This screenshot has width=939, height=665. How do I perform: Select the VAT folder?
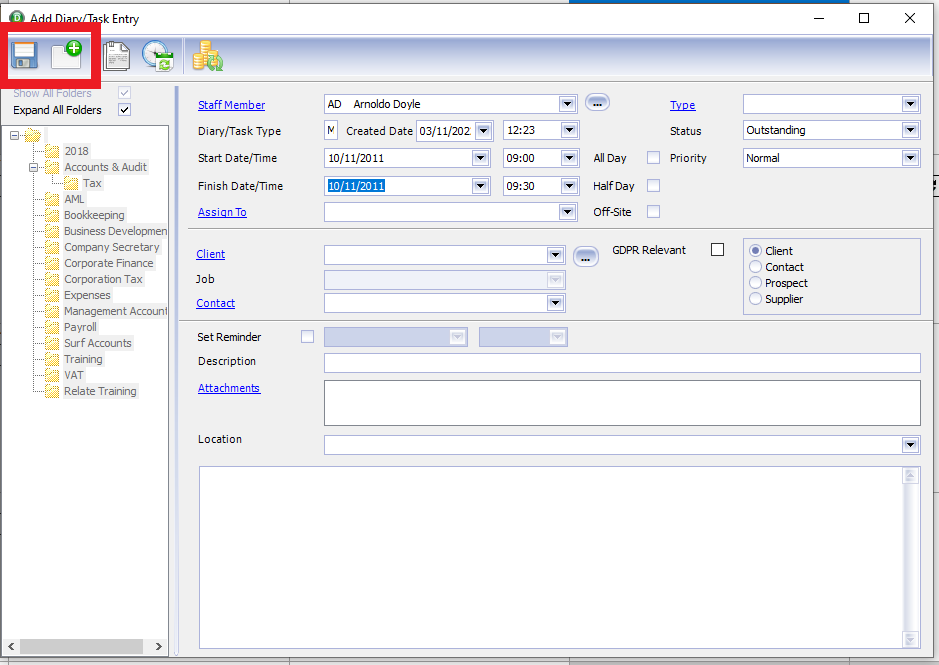click(x=74, y=375)
